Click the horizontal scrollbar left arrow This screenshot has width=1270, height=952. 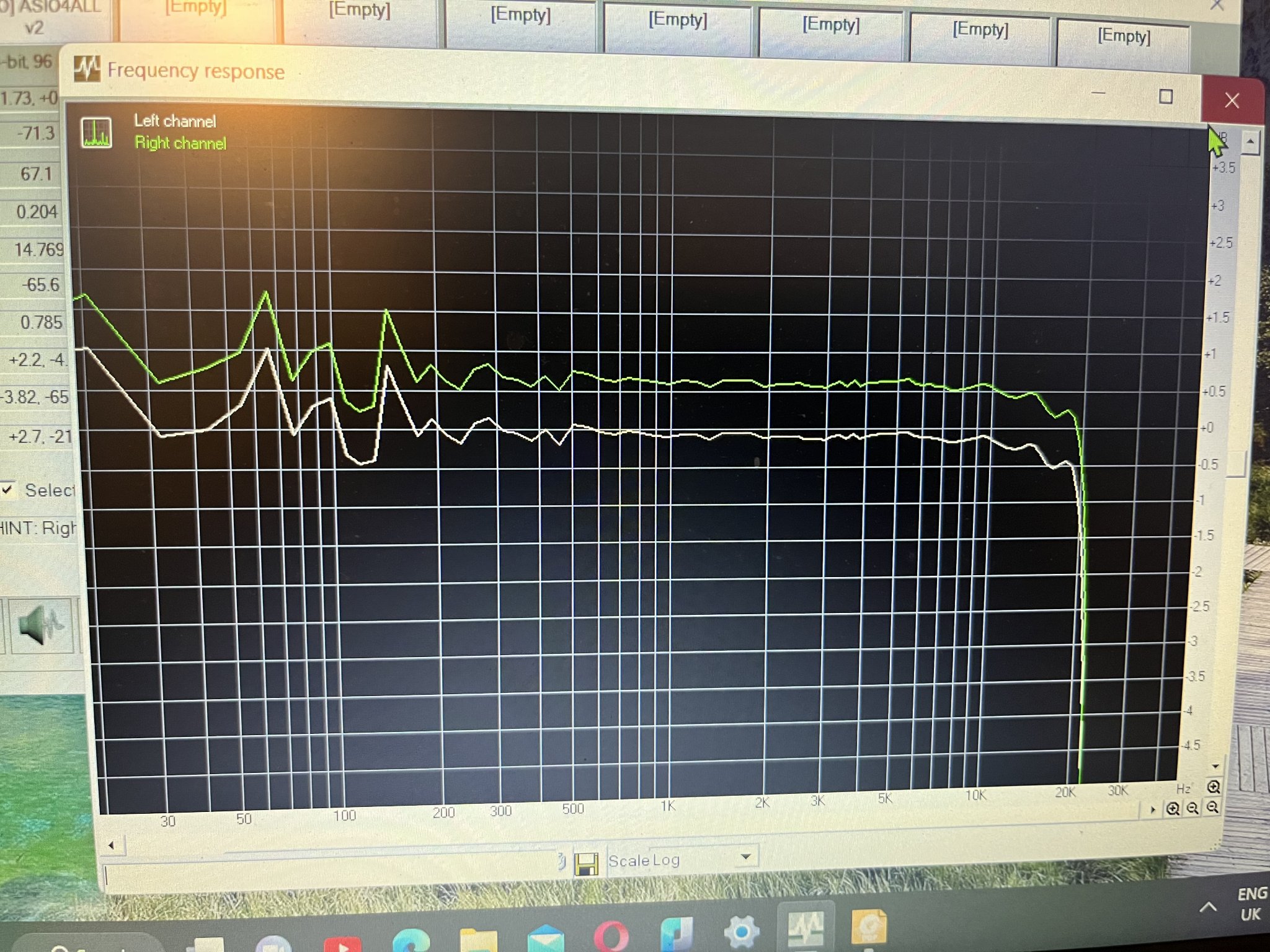[112, 845]
